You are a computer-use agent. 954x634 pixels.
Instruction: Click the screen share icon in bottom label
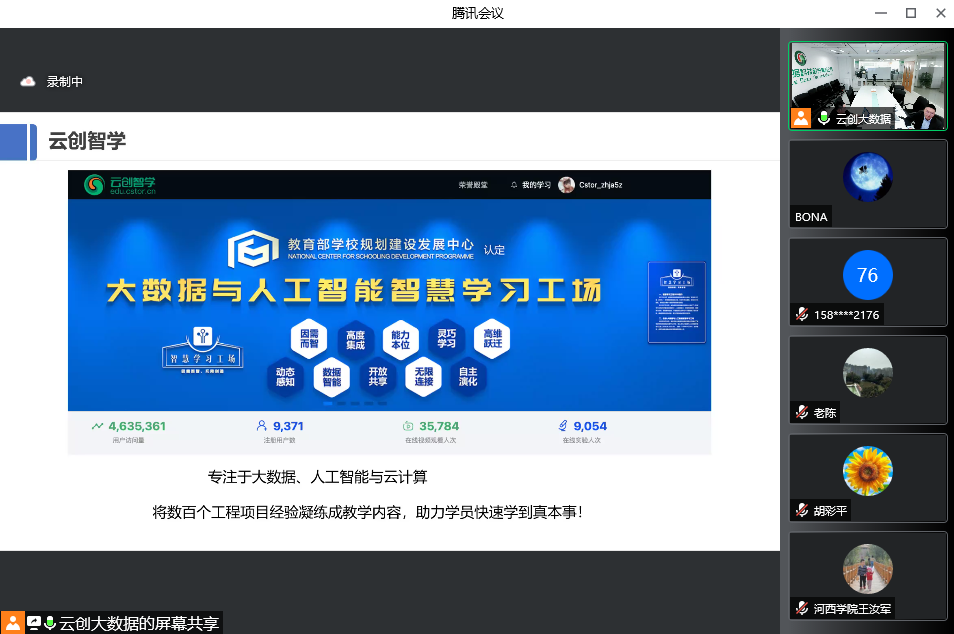click(34, 623)
